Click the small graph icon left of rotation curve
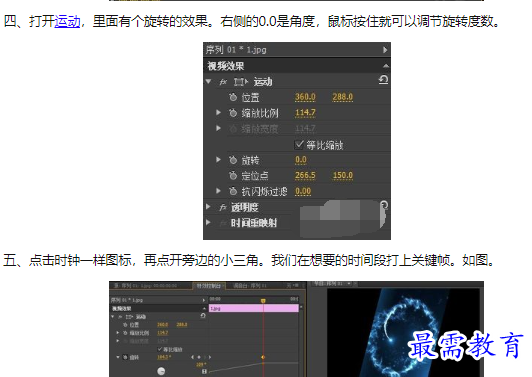The height and width of the screenshot is (377, 532). tap(204, 372)
